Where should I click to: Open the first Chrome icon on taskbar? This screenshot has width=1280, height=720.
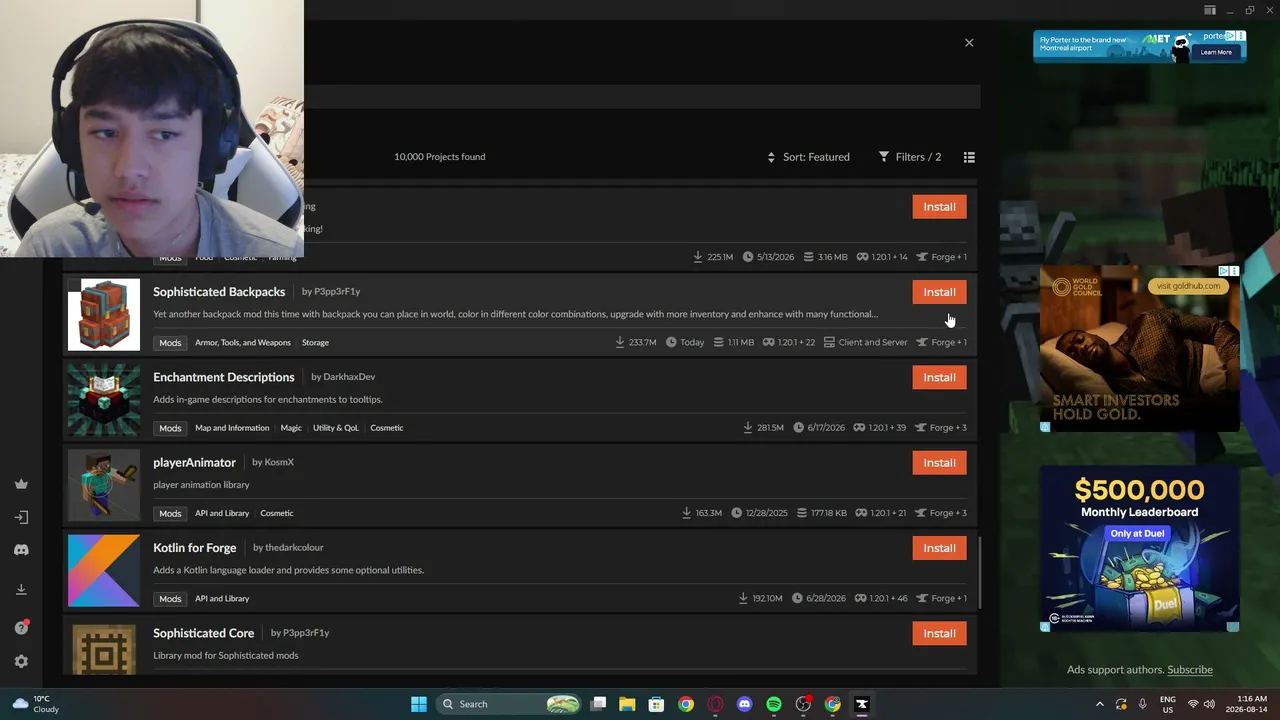686,704
